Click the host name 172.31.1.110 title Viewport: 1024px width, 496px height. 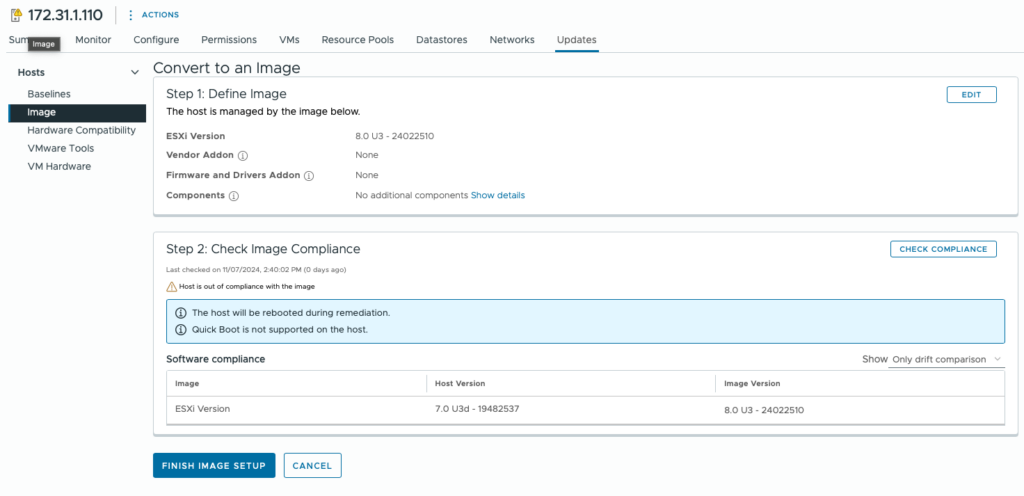point(65,14)
